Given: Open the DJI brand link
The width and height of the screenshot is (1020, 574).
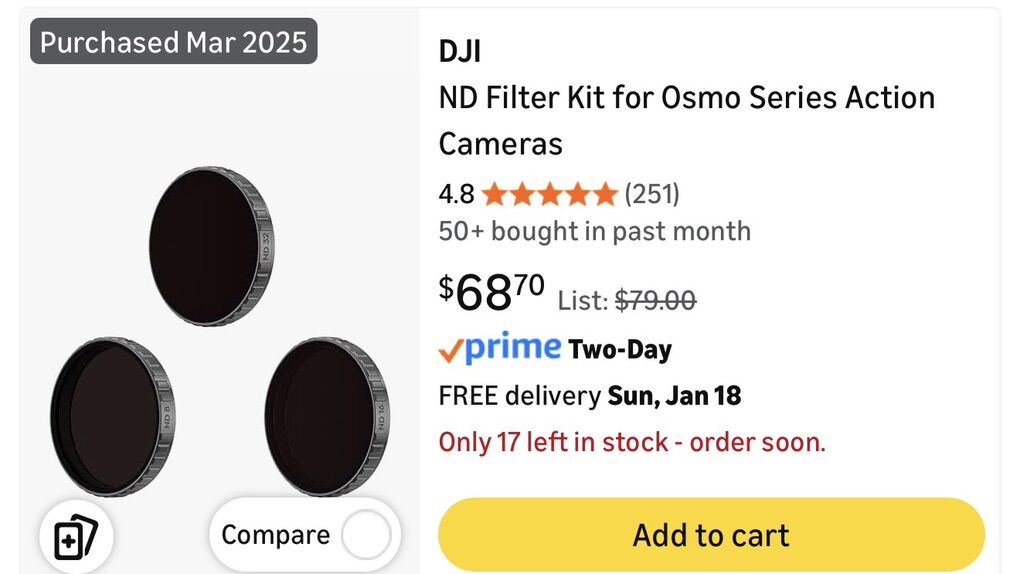Looking at the screenshot, I should [459, 51].
